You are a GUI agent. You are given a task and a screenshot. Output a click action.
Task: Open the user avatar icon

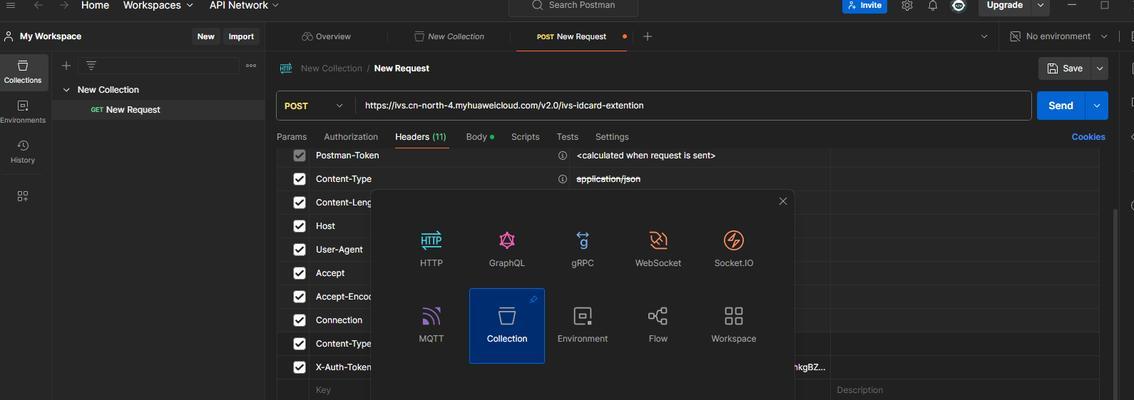click(x=959, y=5)
